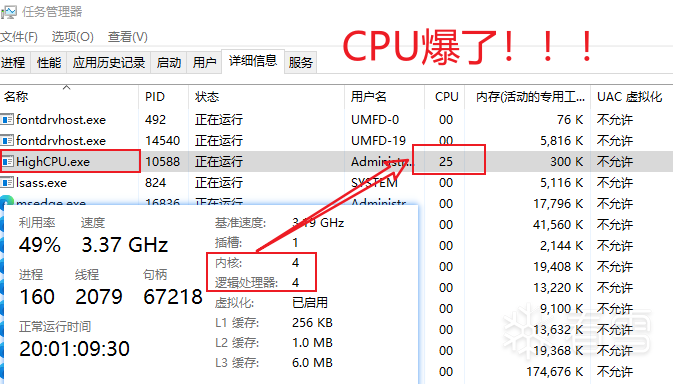Click the 300 K memory cell
The width and height of the screenshot is (673, 384).
(x=567, y=161)
